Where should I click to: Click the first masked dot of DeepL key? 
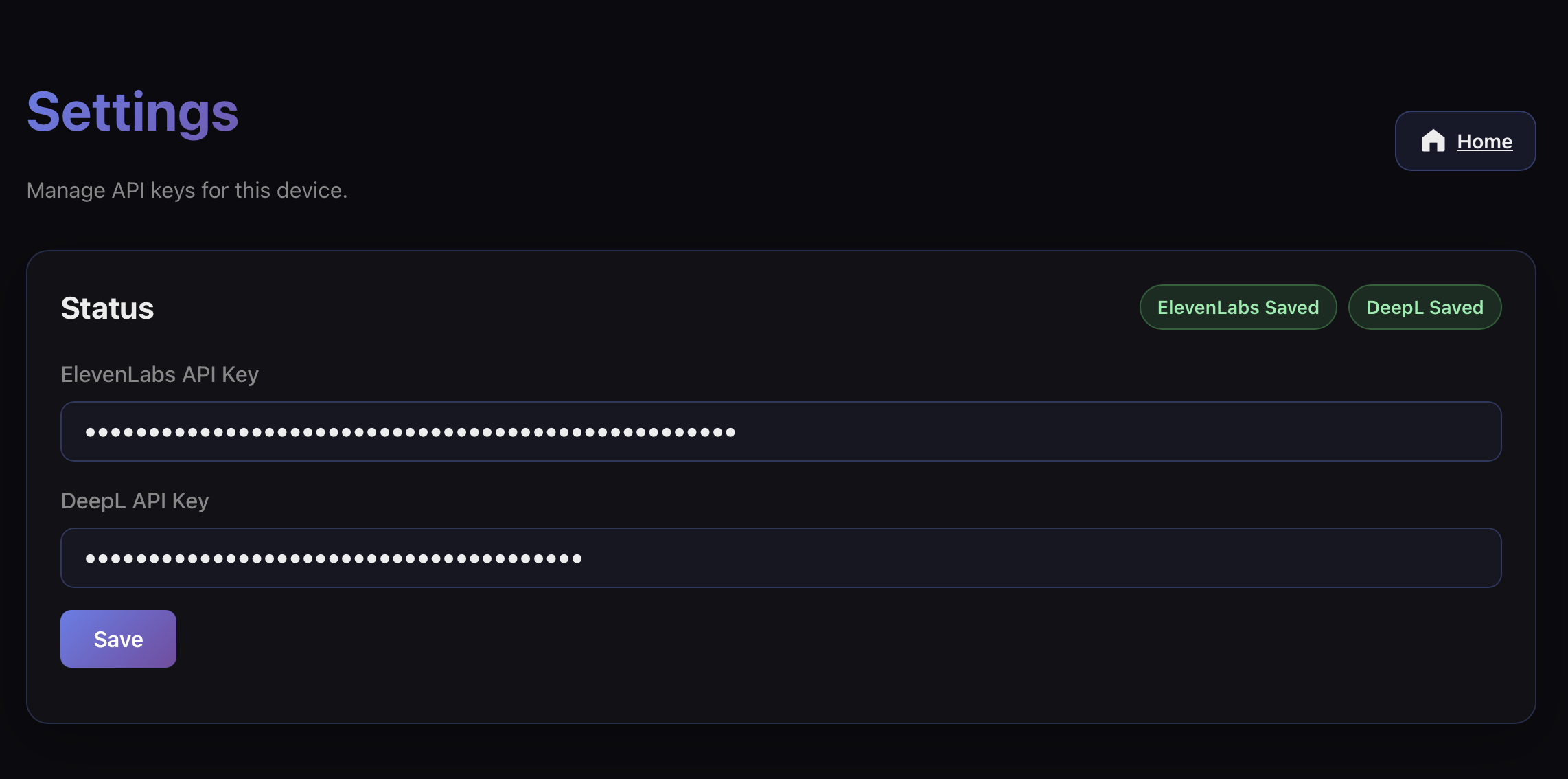[90, 558]
